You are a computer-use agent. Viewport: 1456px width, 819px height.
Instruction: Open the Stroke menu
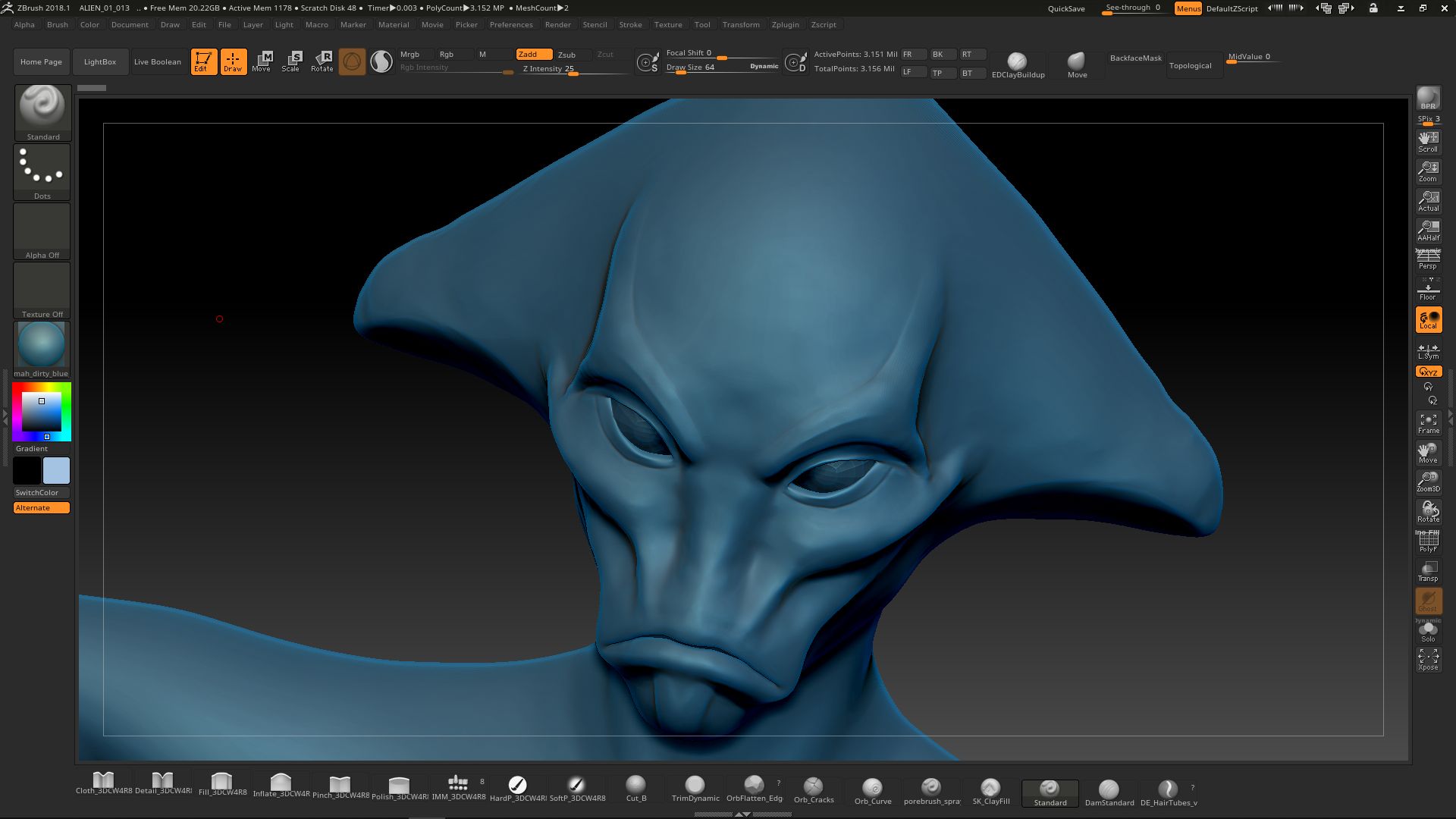click(x=630, y=25)
